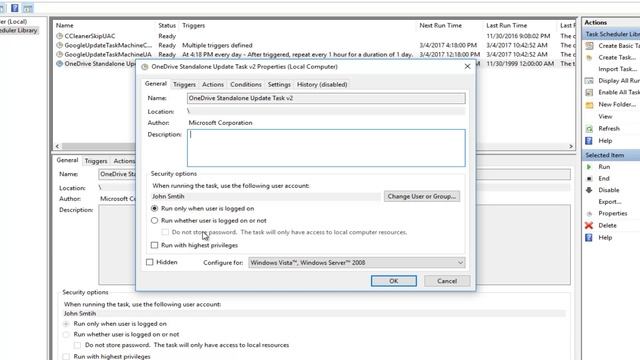The image size is (640, 360).
Task: Open the Actions tab in Properties dialog
Action: tap(213, 84)
